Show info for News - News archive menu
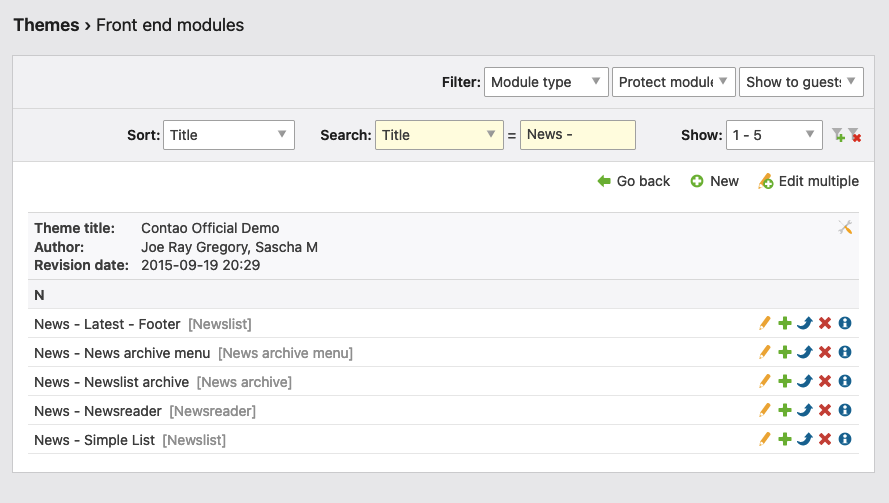Viewport: 889px width, 503px height. tap(845, 352)
